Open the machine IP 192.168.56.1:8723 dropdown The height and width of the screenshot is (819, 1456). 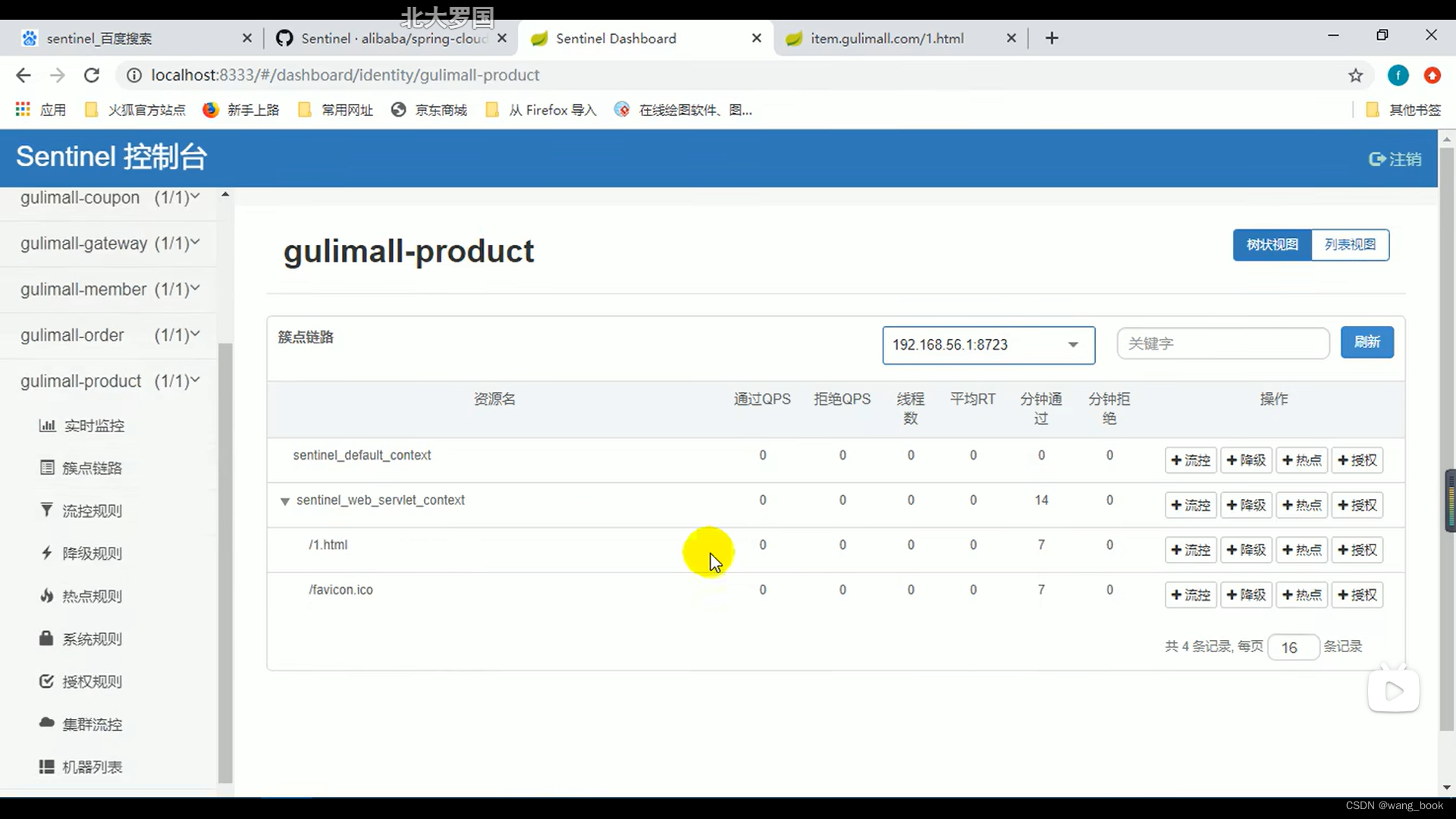(x=988, y=345)
